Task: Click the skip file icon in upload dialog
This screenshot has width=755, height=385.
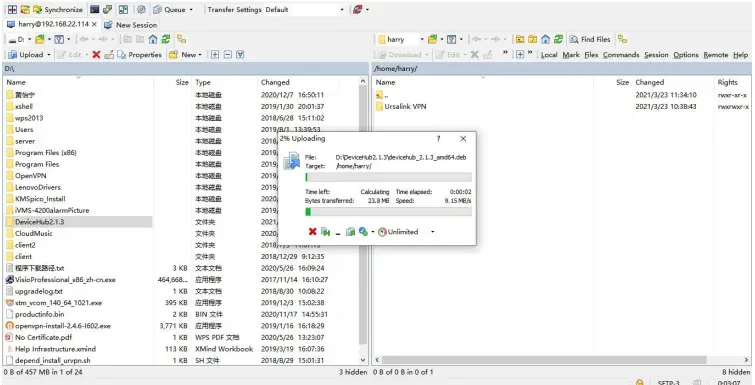Action: pyautogui.click(x=325, y=232)
